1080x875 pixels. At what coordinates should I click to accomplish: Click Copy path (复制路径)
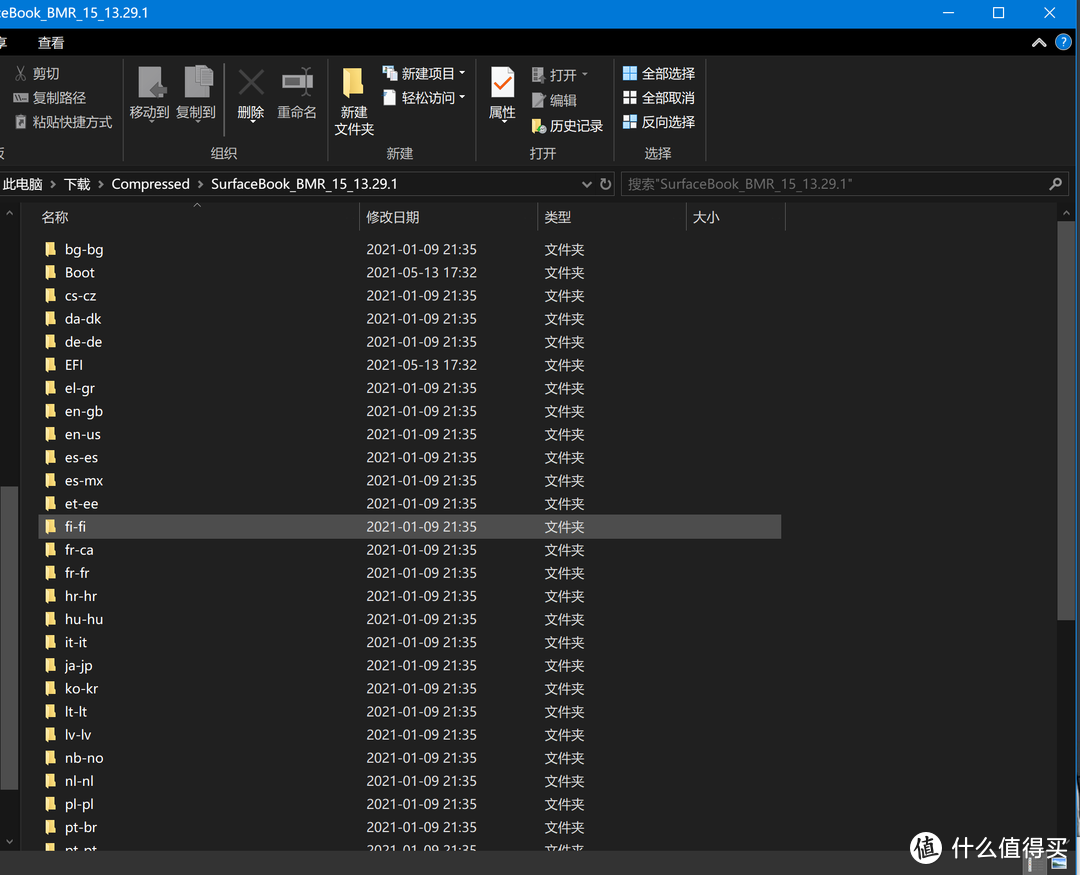pyautogui.click(x=50, y=98)
